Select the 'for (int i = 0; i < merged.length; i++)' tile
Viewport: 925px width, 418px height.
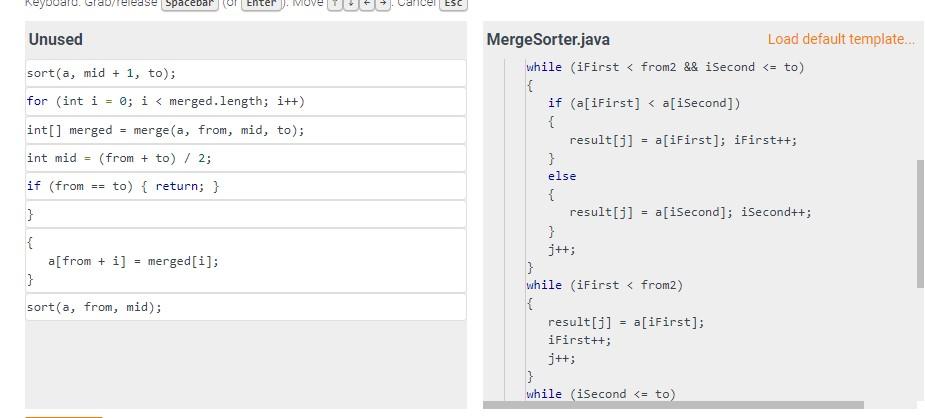pyautogui.click(x=245, y=101)
